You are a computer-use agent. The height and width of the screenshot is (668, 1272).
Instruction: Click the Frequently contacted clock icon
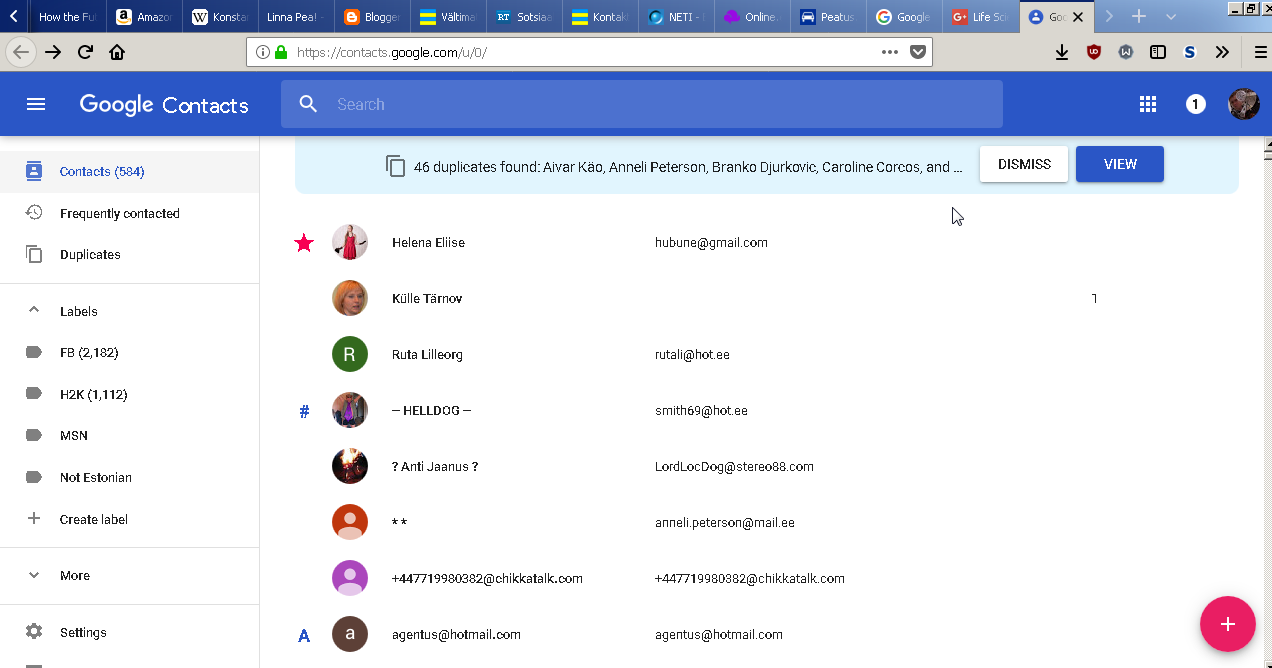[x=34, y=213]
